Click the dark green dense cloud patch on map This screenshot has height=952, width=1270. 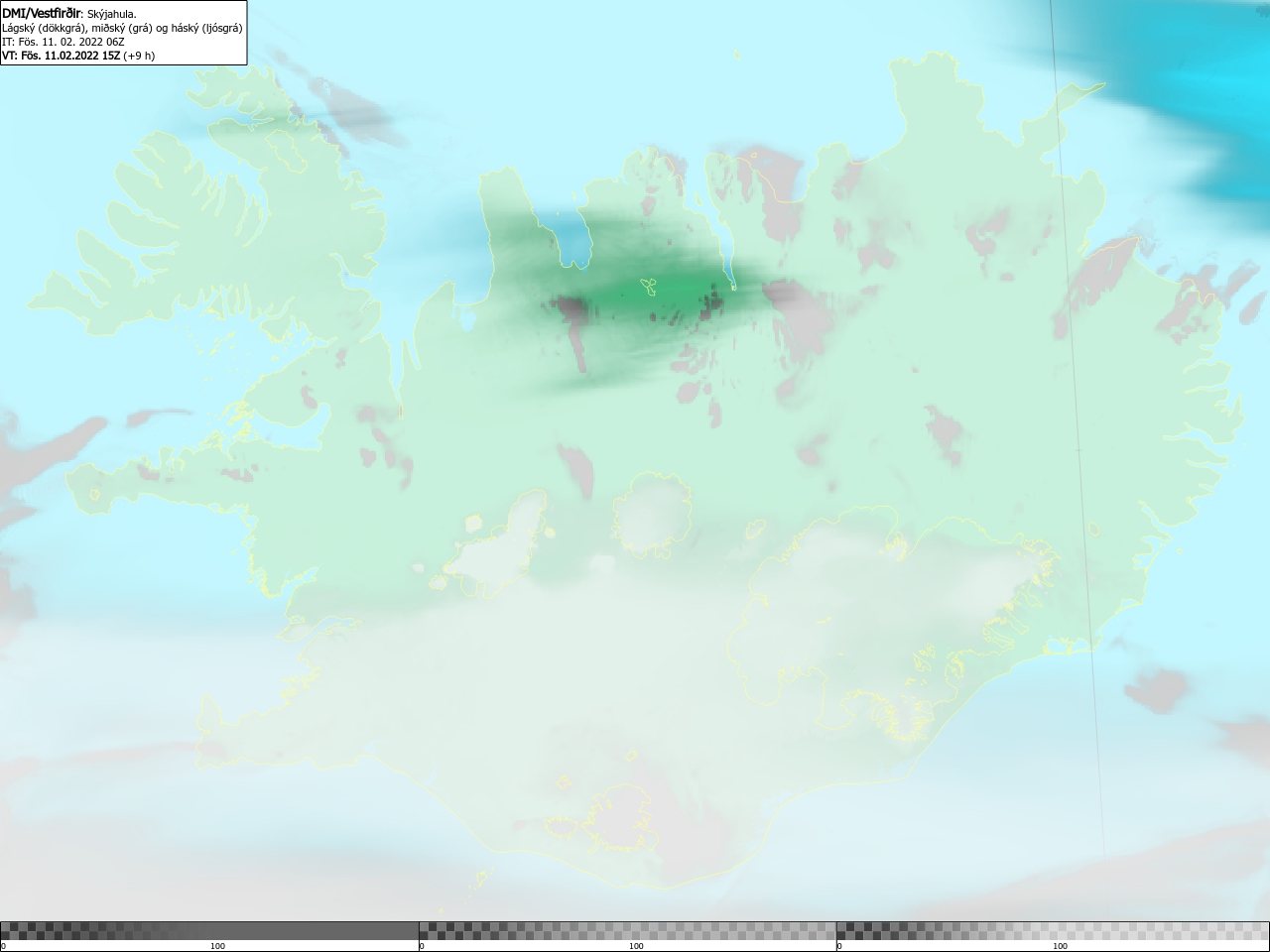click(655, 293)
